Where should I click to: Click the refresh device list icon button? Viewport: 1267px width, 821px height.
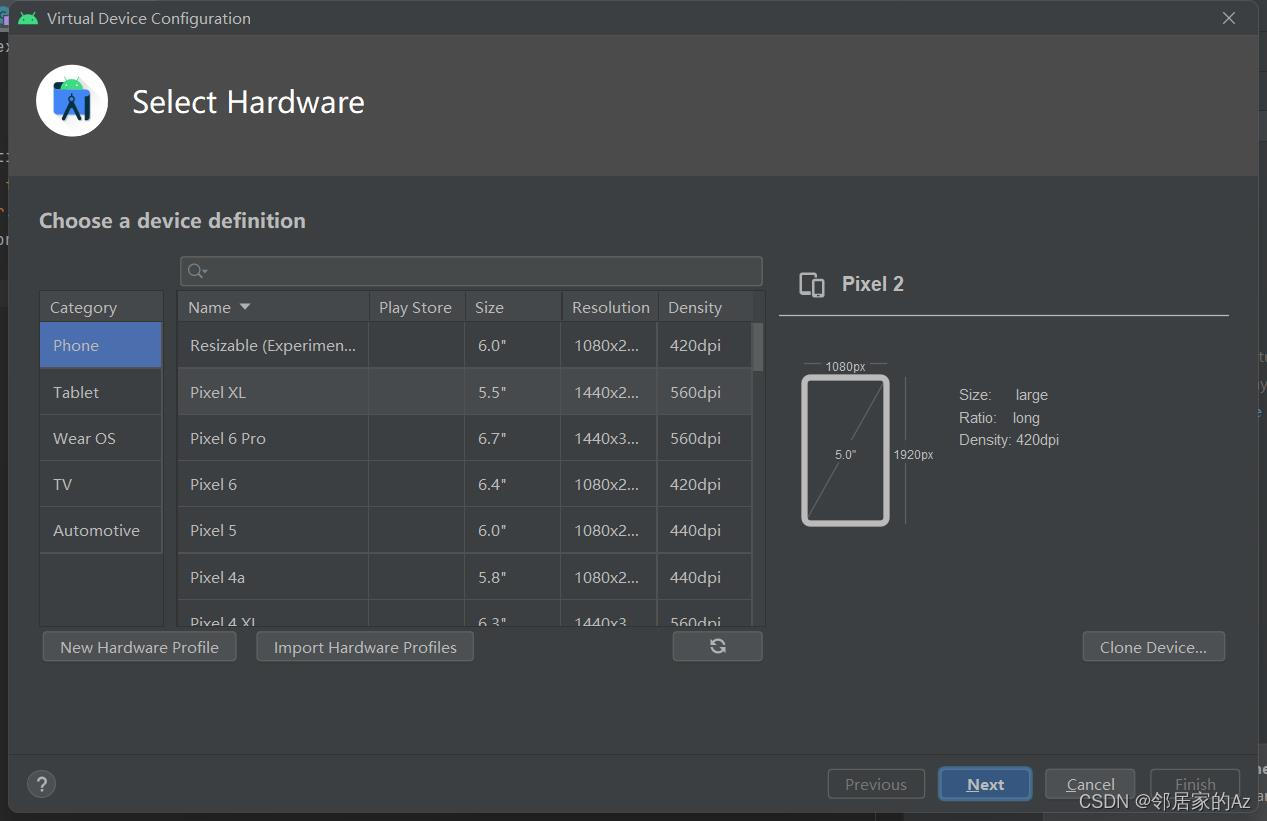tap(717, 646)
